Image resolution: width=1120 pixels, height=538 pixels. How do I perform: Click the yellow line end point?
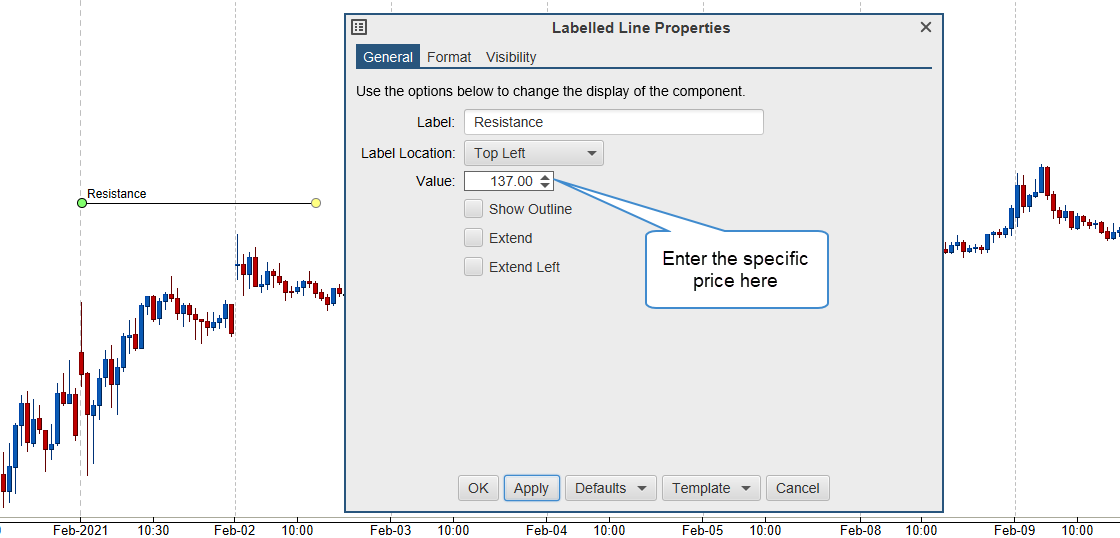[x=316, y=203]
